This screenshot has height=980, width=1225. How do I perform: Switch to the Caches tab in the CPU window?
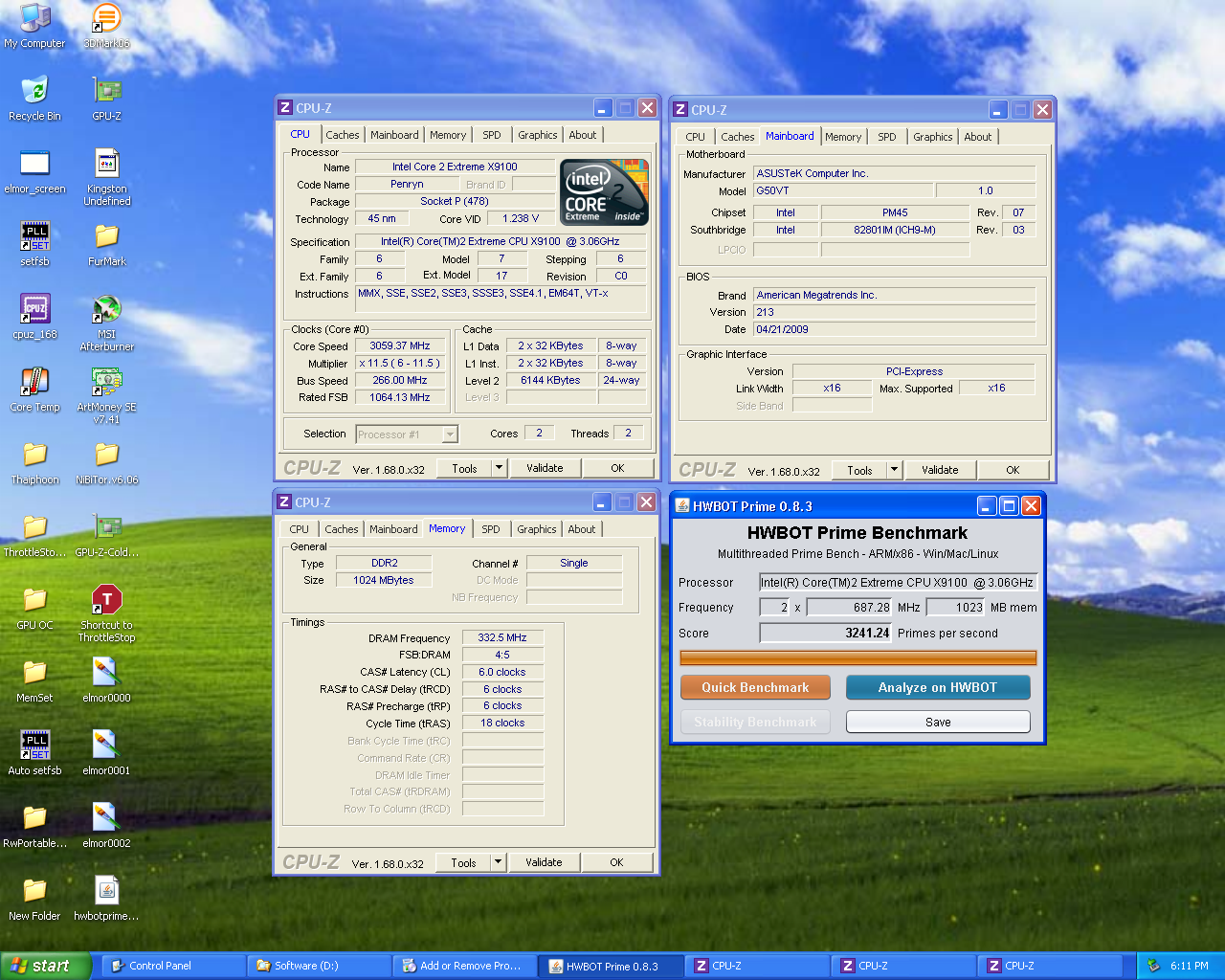coord(342,135)
